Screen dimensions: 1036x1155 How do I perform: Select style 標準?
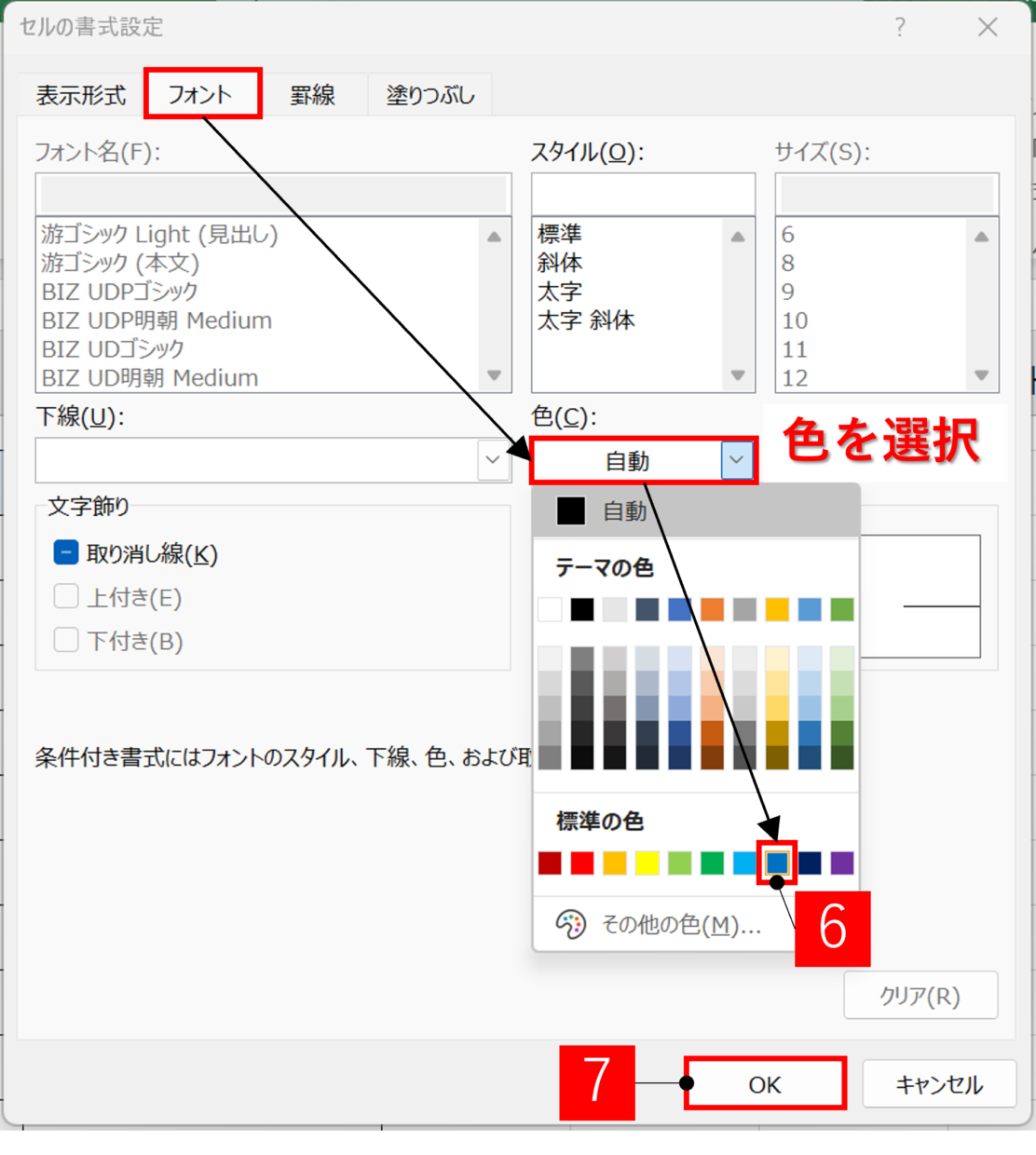coord(560,234)
